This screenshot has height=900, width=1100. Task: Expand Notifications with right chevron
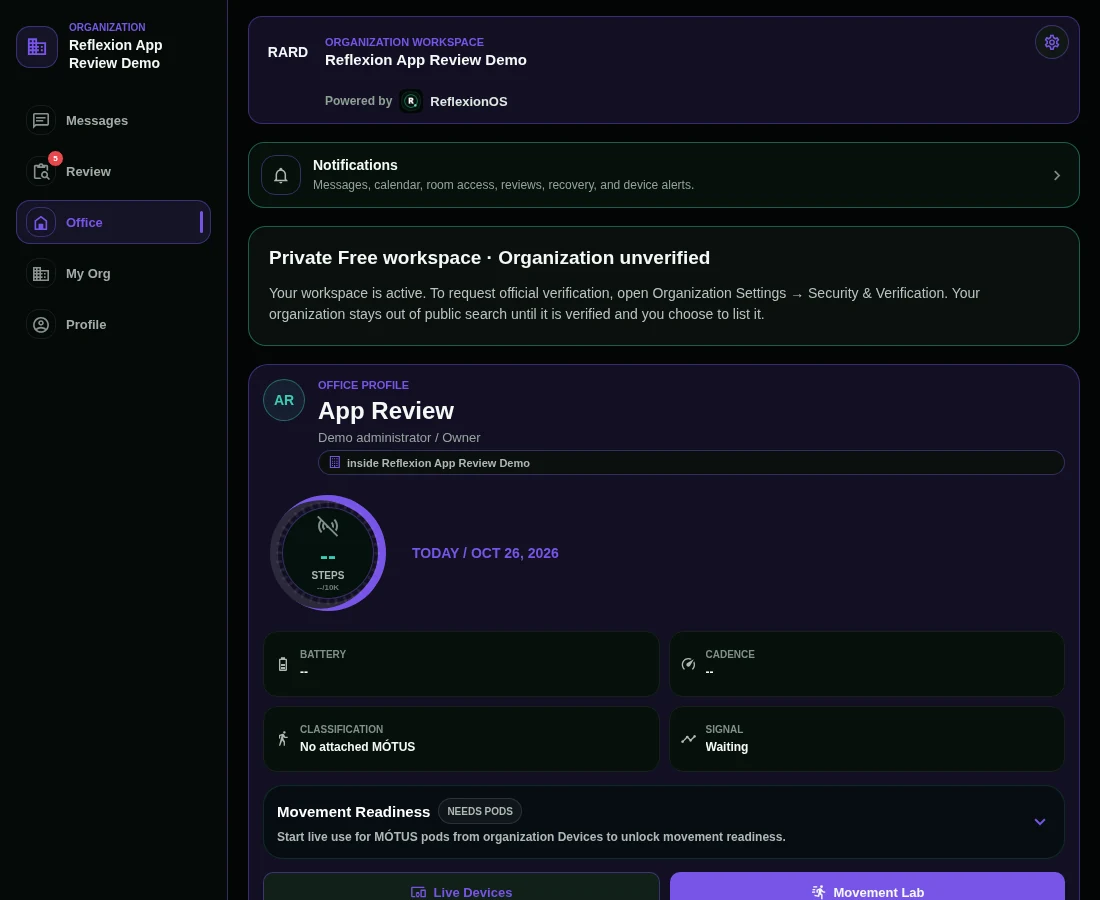point(1057,175)
